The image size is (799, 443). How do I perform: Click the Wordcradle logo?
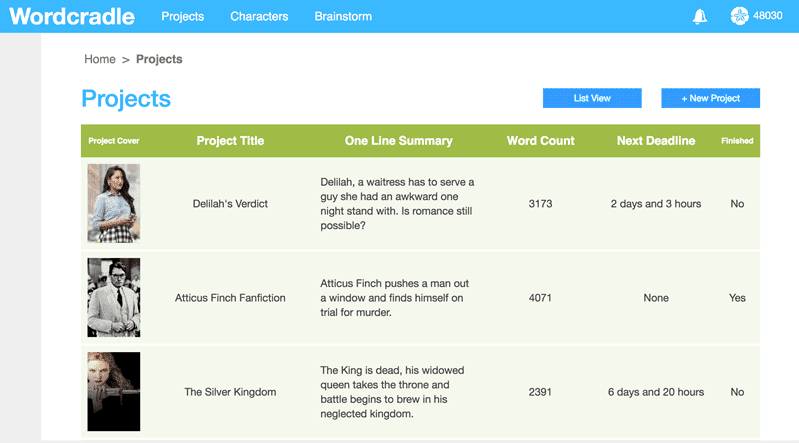[x=72, y=16]
